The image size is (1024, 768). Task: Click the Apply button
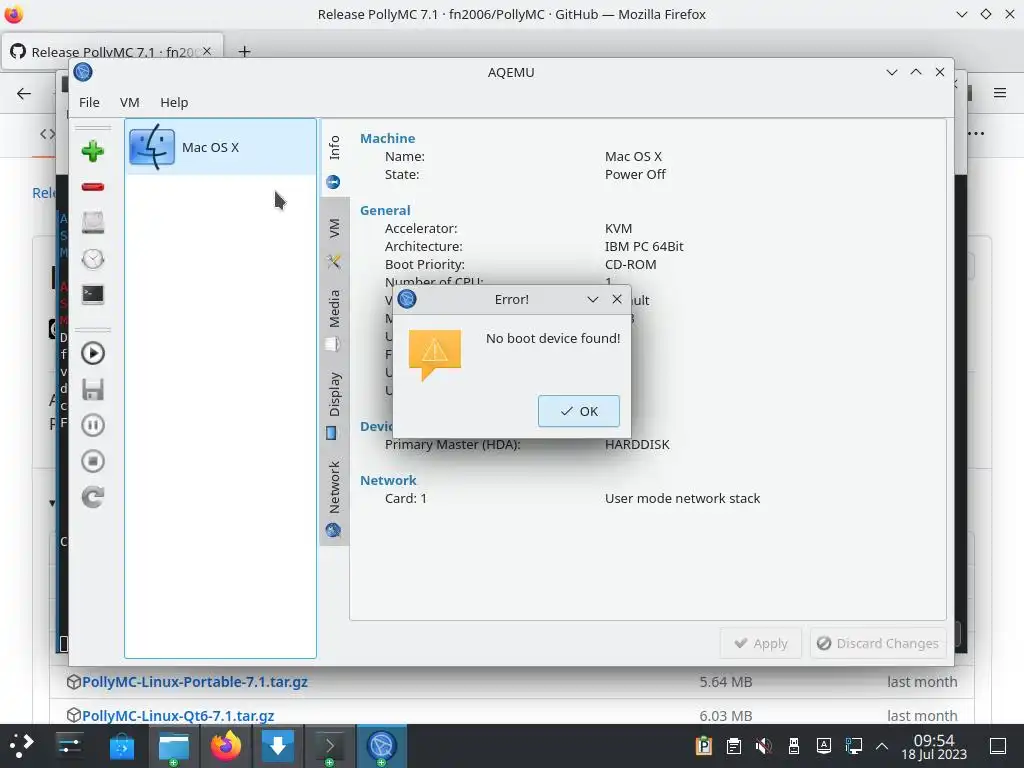tap(761, 643)
